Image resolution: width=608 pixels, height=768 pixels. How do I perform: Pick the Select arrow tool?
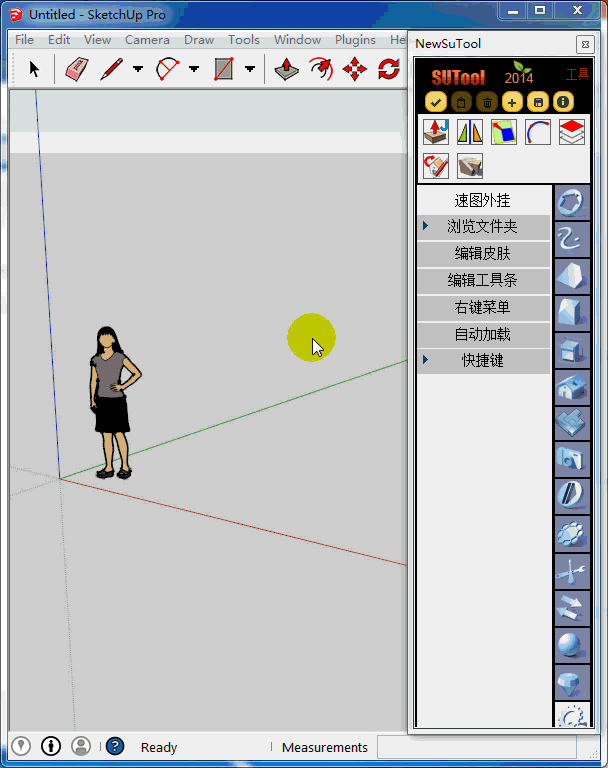(x=34, y=69)
